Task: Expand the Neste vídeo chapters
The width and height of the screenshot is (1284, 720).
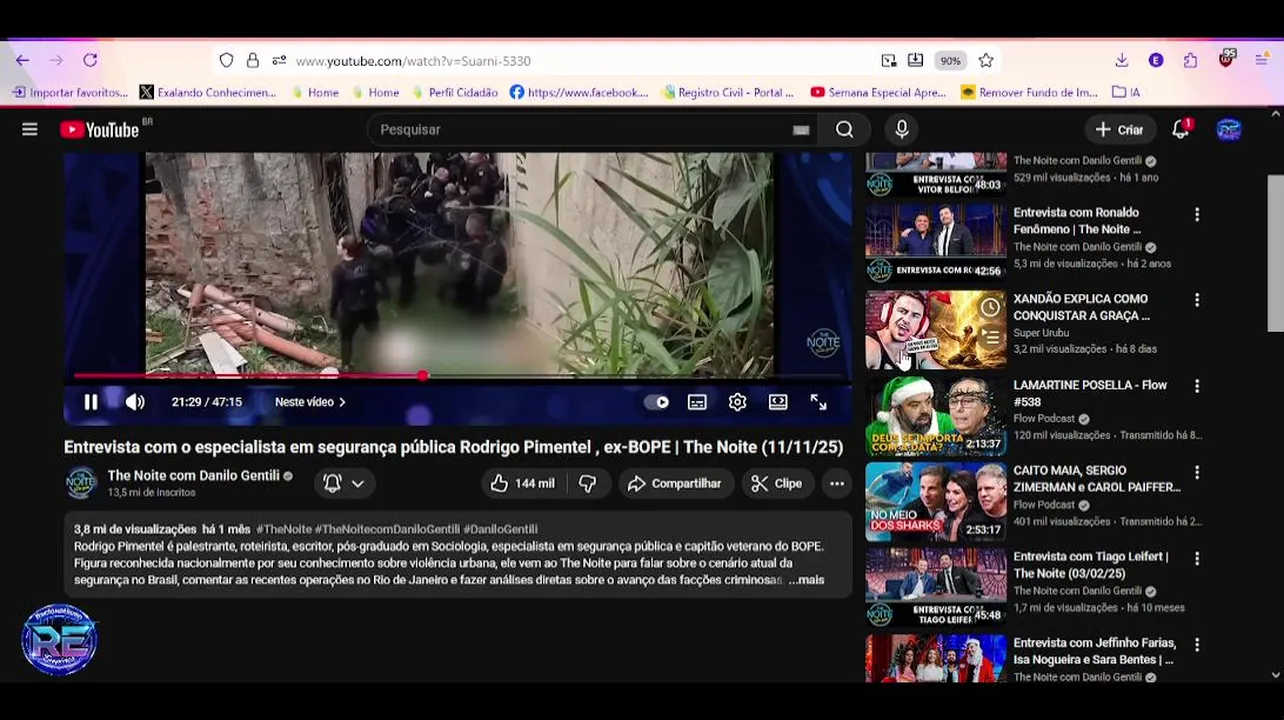Action: click(310, 402)
